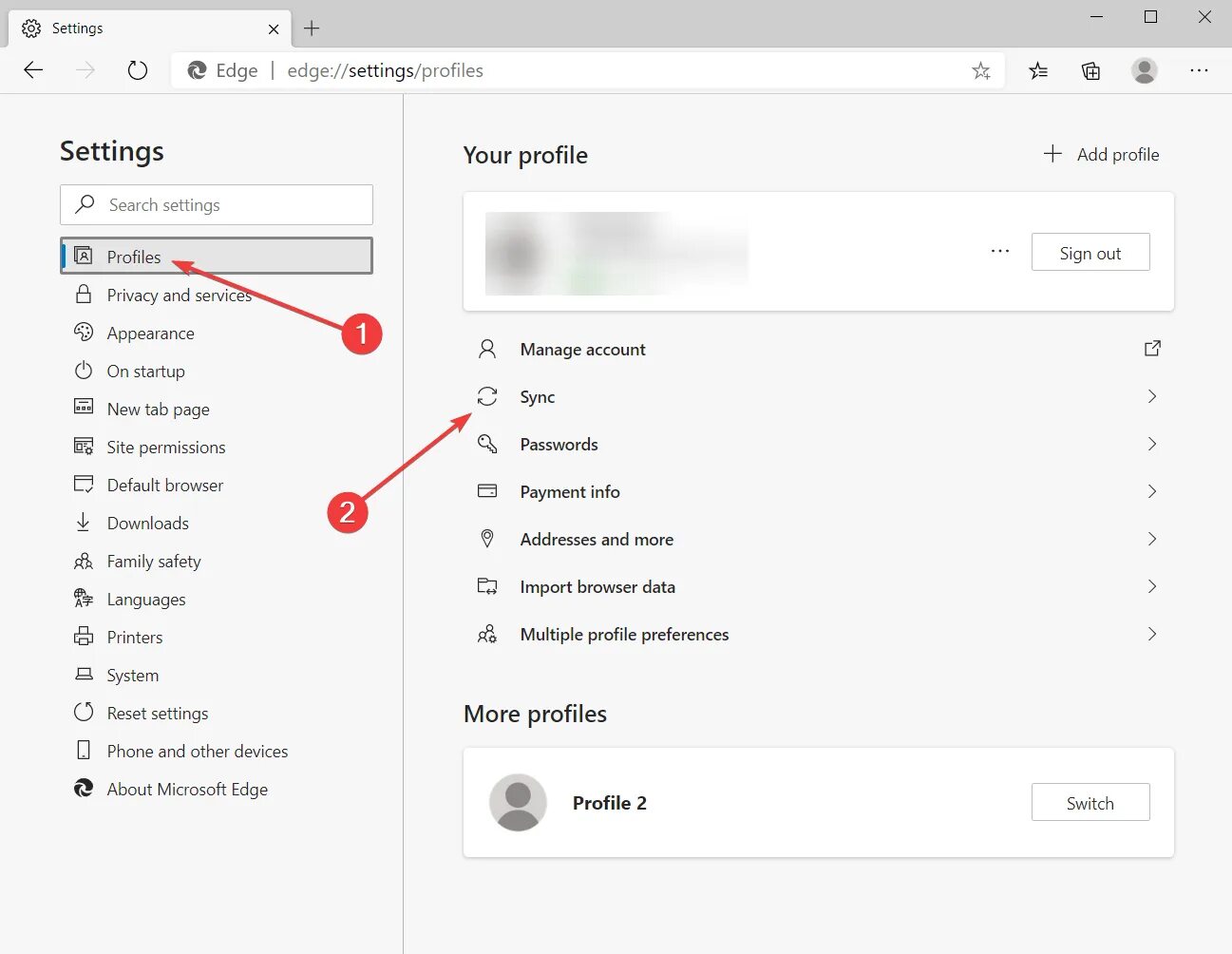Open the Collections toolbar icon

tap(1091, 70)
